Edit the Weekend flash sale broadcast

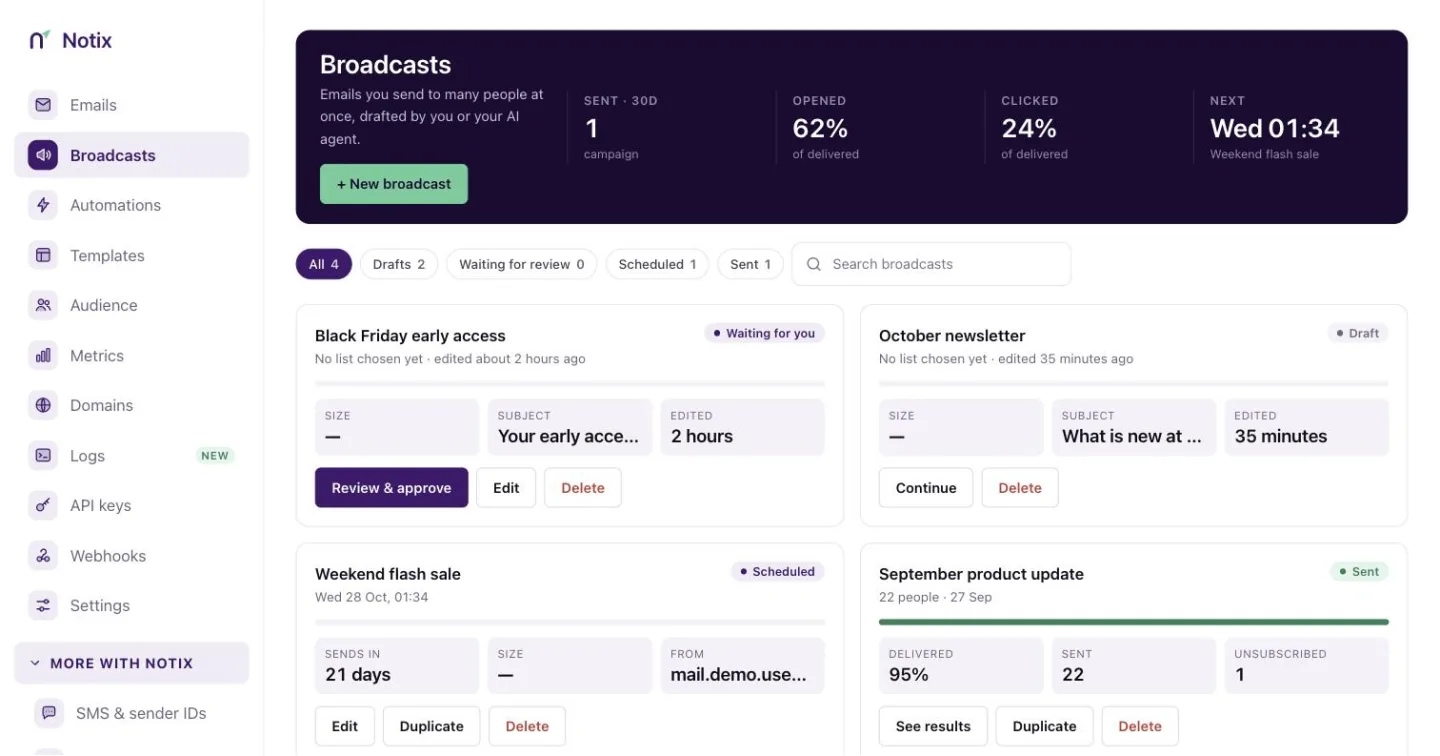[345, 726]
